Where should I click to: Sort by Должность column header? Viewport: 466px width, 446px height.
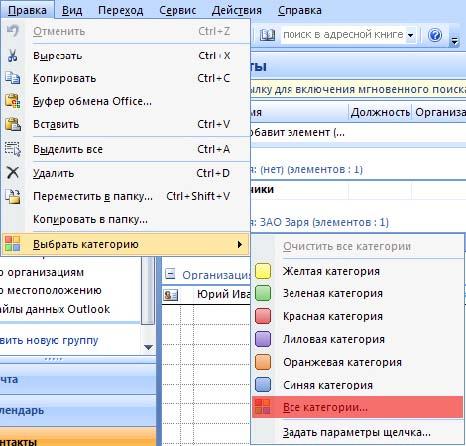click(x=380, y=112)
